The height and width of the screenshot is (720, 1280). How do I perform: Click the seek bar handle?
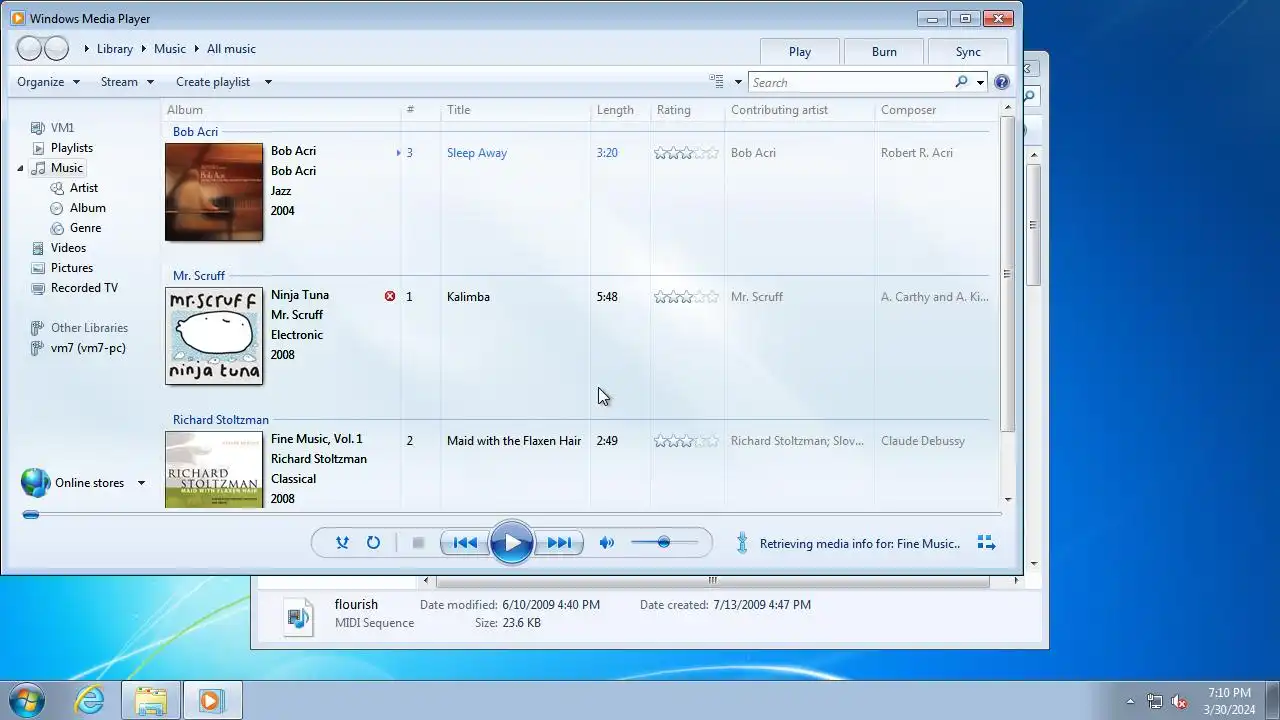coord(31,515)
